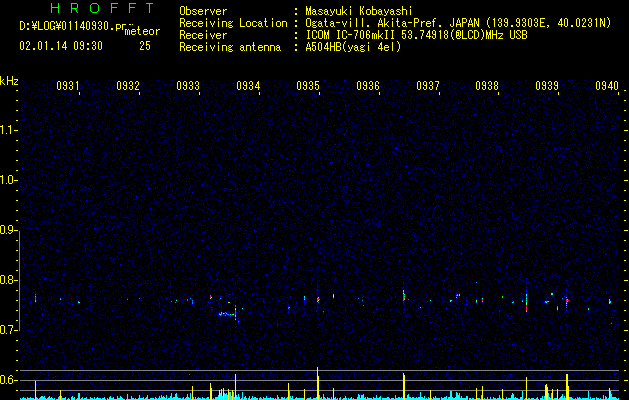Click the 0937 time marker

tap(428, 85)
